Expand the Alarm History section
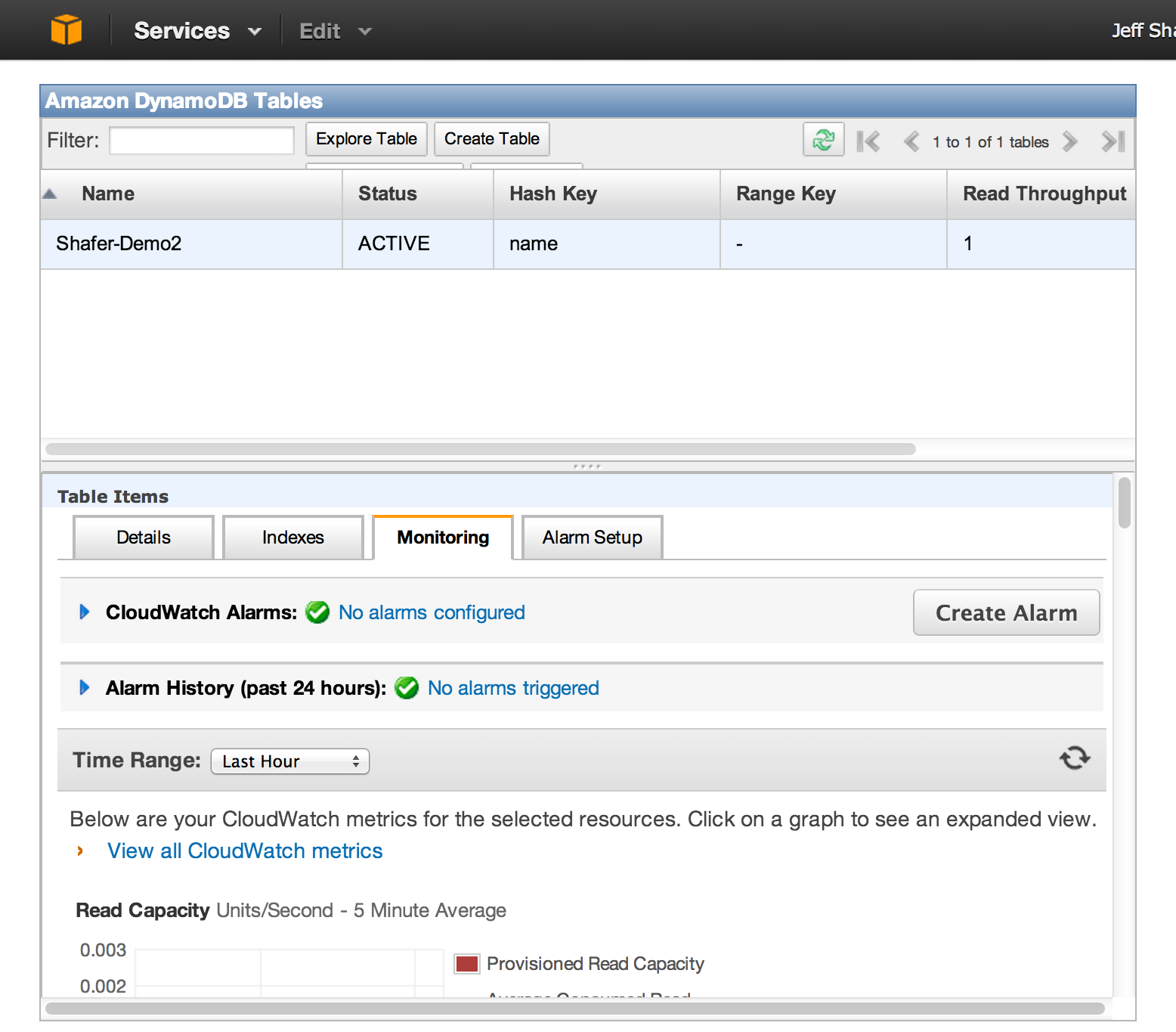 pyautogui.click(x=84, y=688)
